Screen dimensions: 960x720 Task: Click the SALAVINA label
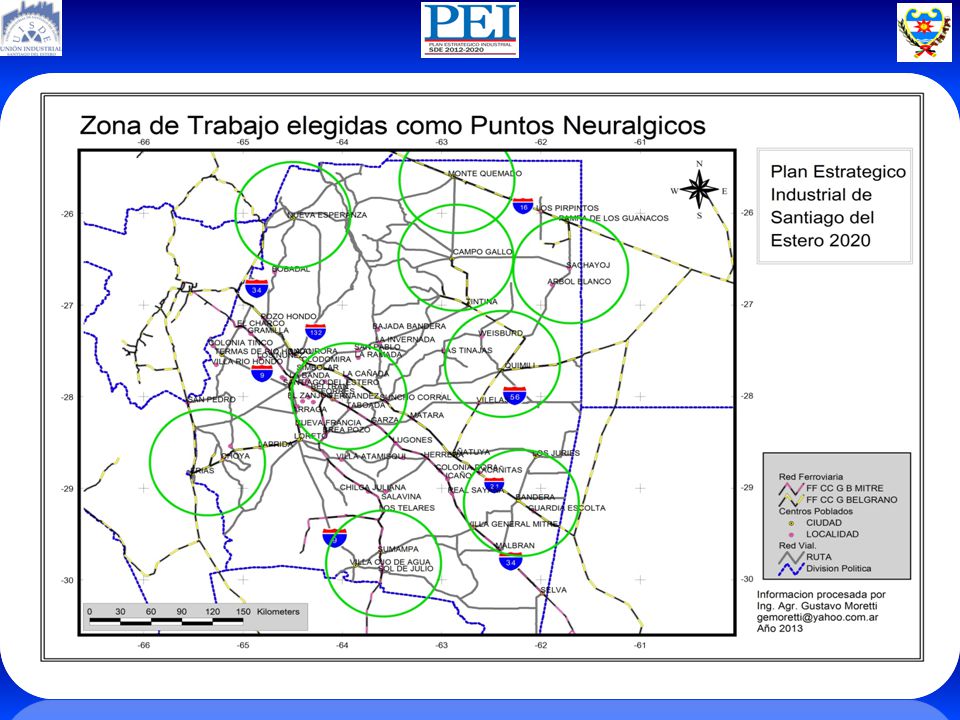[401, 497]
